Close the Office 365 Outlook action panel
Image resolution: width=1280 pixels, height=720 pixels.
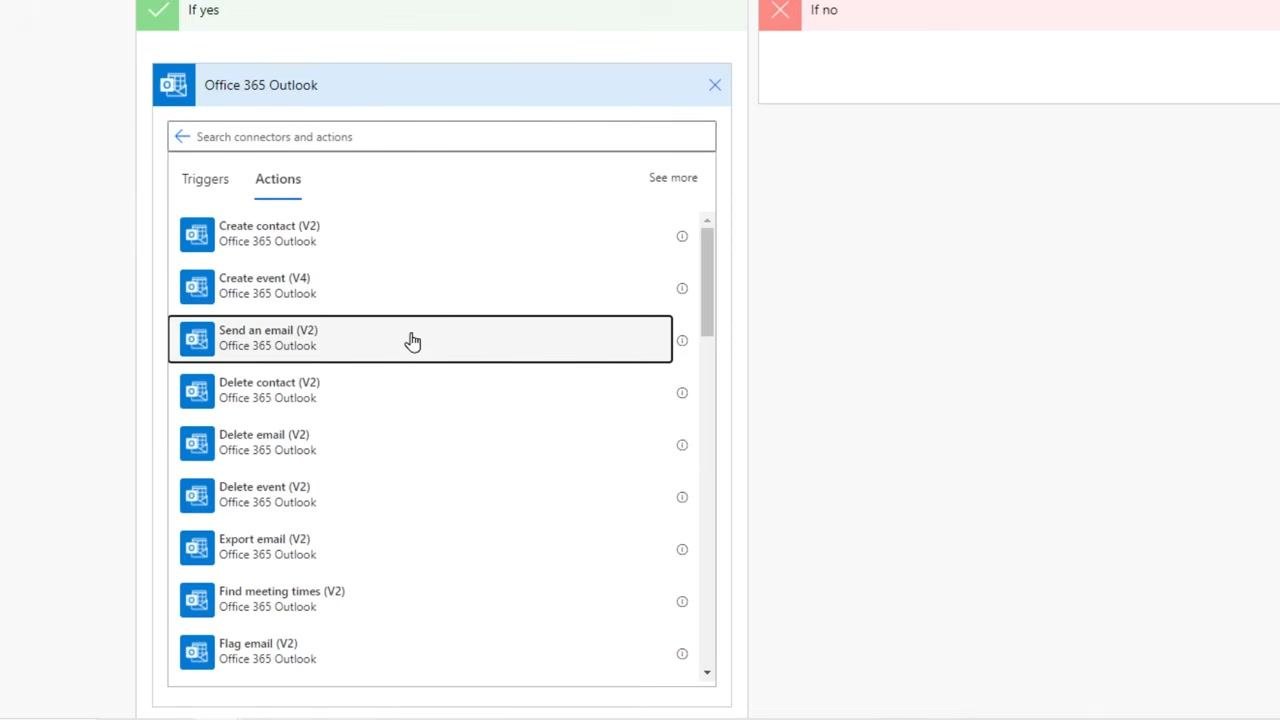point(715,85)
